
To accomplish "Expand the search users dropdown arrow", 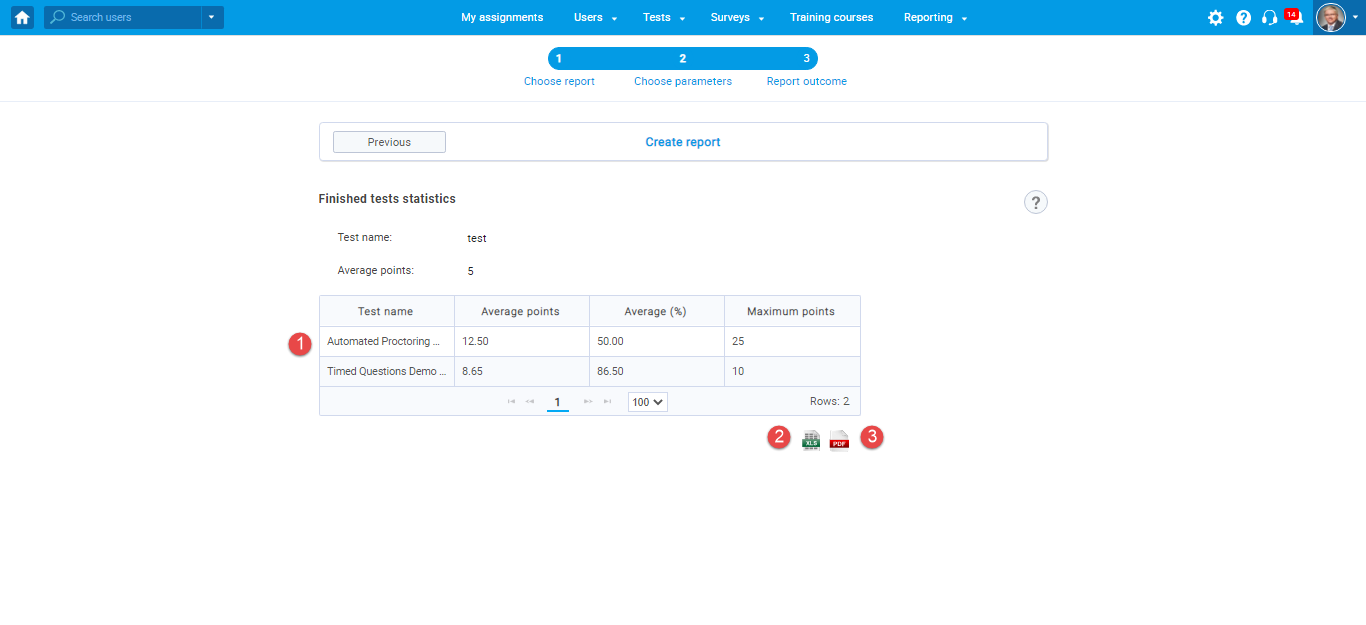I will [212, 17].
